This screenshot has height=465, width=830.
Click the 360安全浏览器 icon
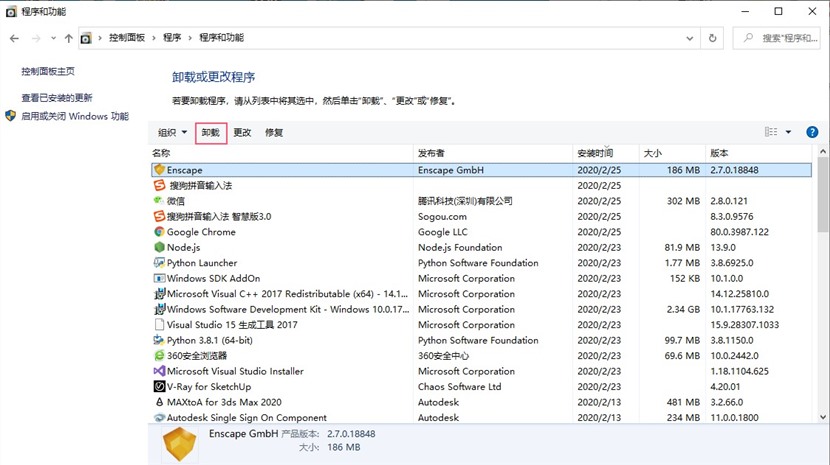point(159,355)
